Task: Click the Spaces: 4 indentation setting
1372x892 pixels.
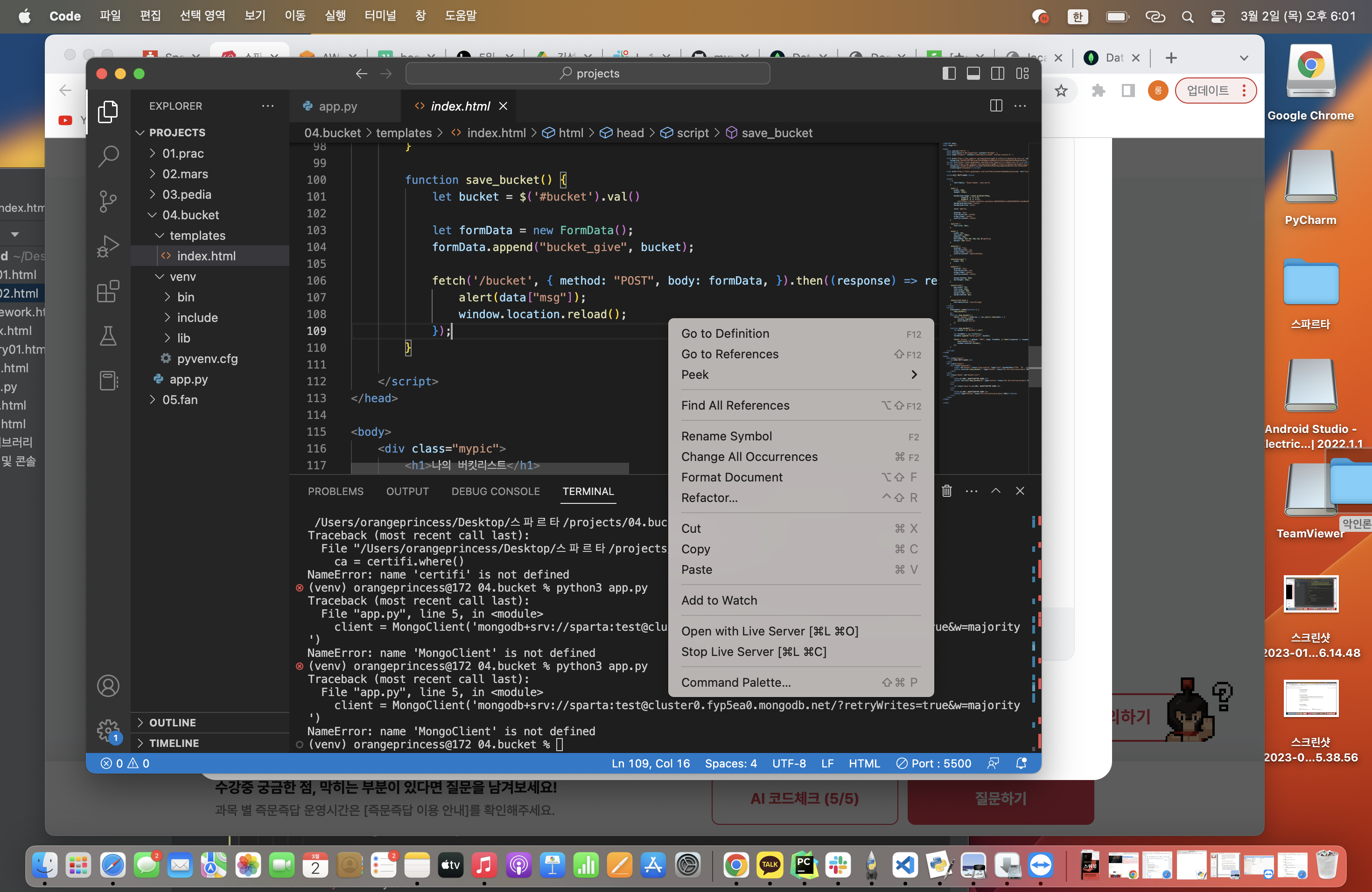Action: [730, 763]
